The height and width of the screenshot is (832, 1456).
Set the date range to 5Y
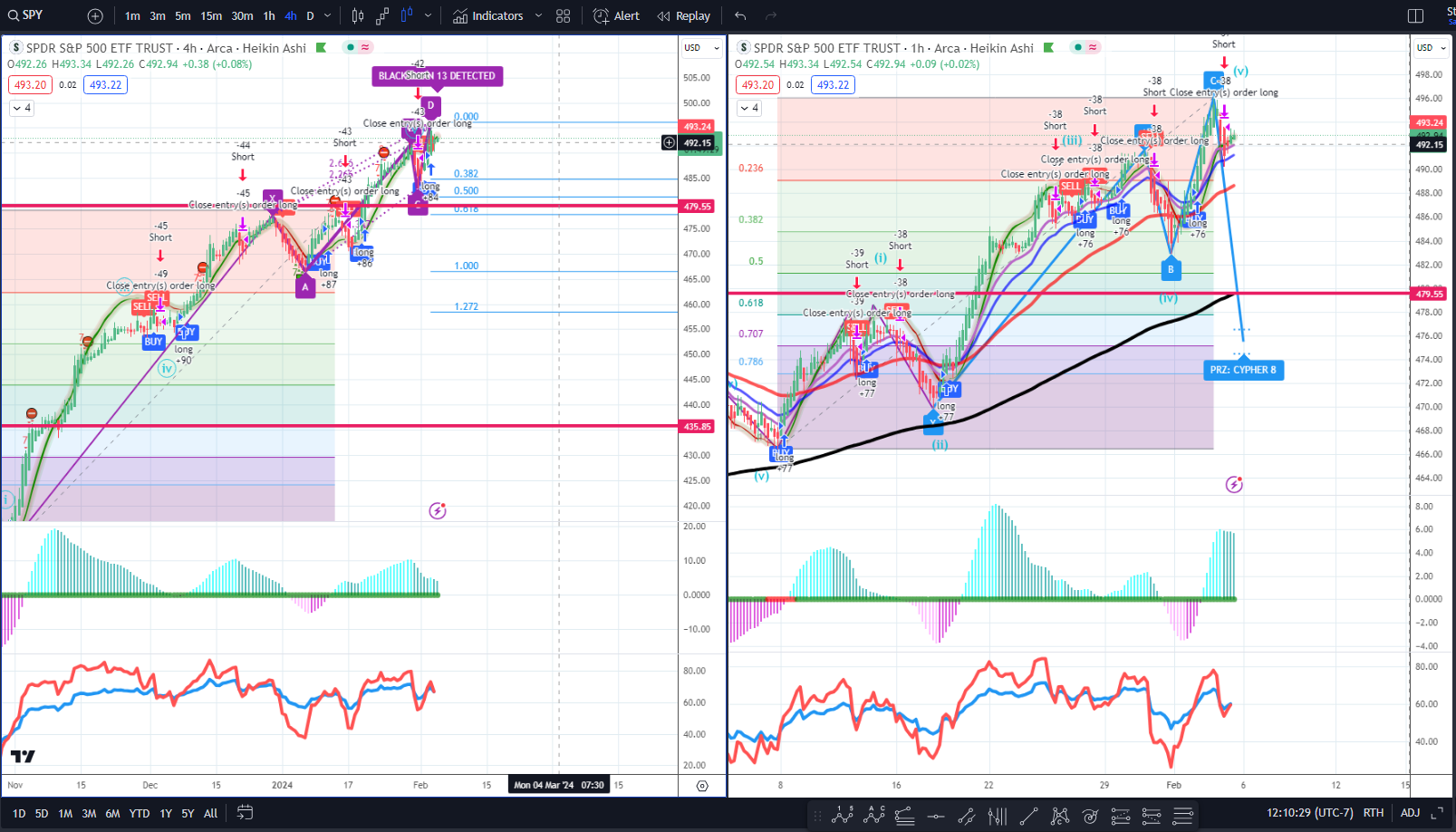[188, 814]
